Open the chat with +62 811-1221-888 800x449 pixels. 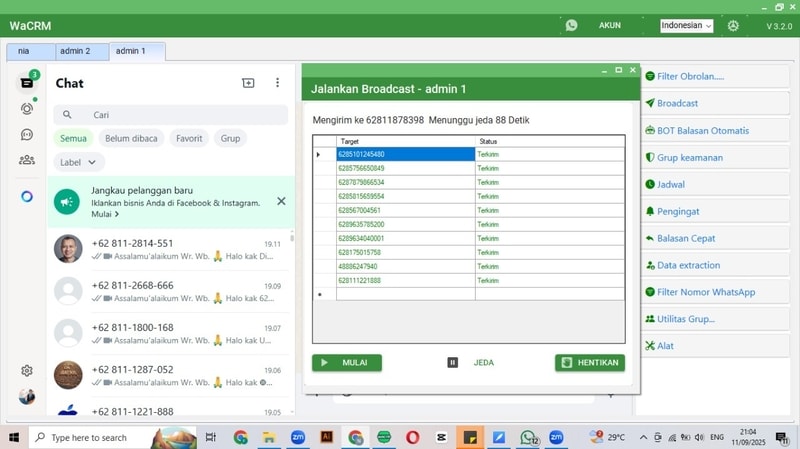(x=170, y=409)
